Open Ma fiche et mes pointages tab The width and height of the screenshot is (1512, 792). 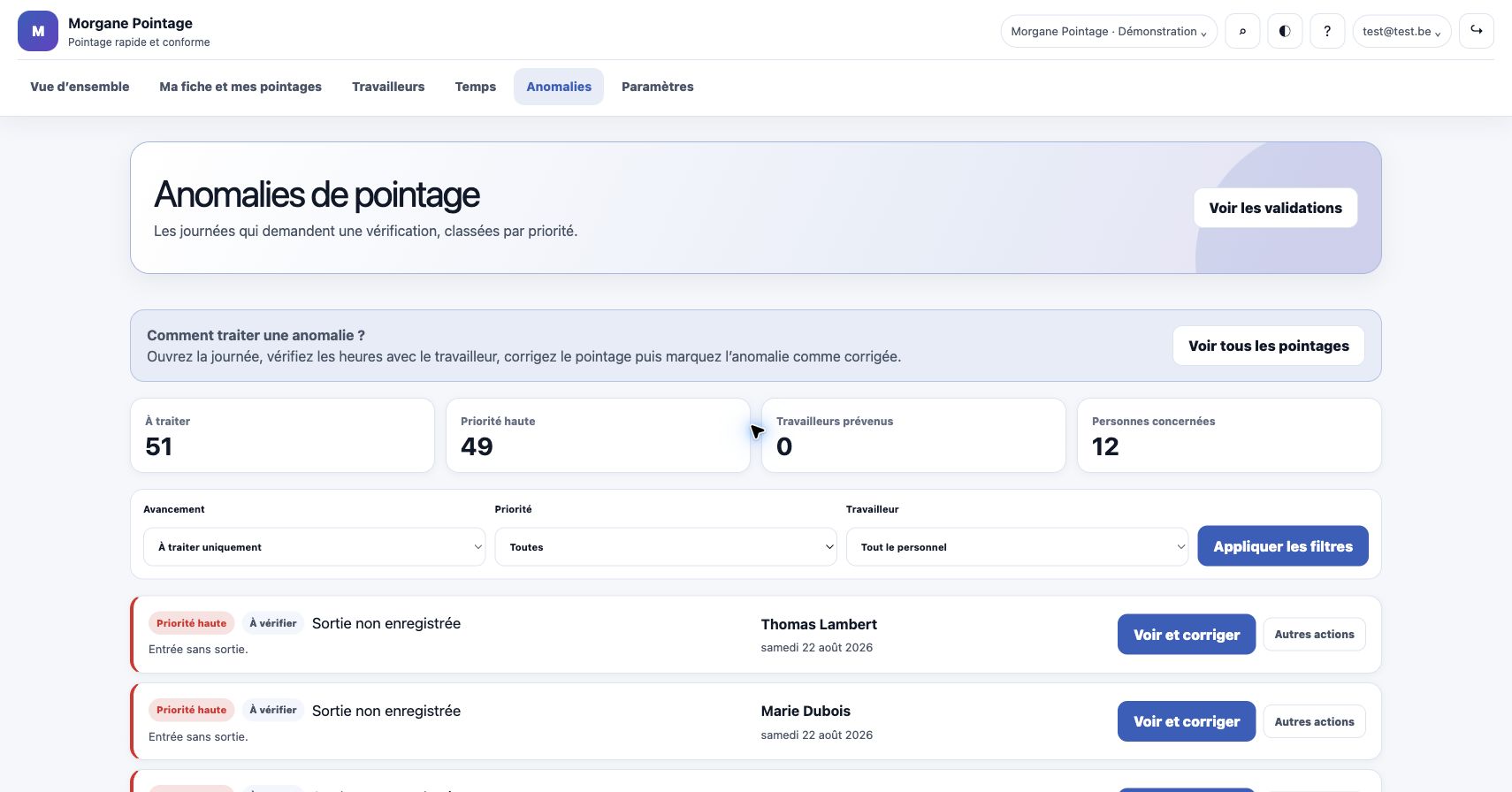[x=241, y=87]
